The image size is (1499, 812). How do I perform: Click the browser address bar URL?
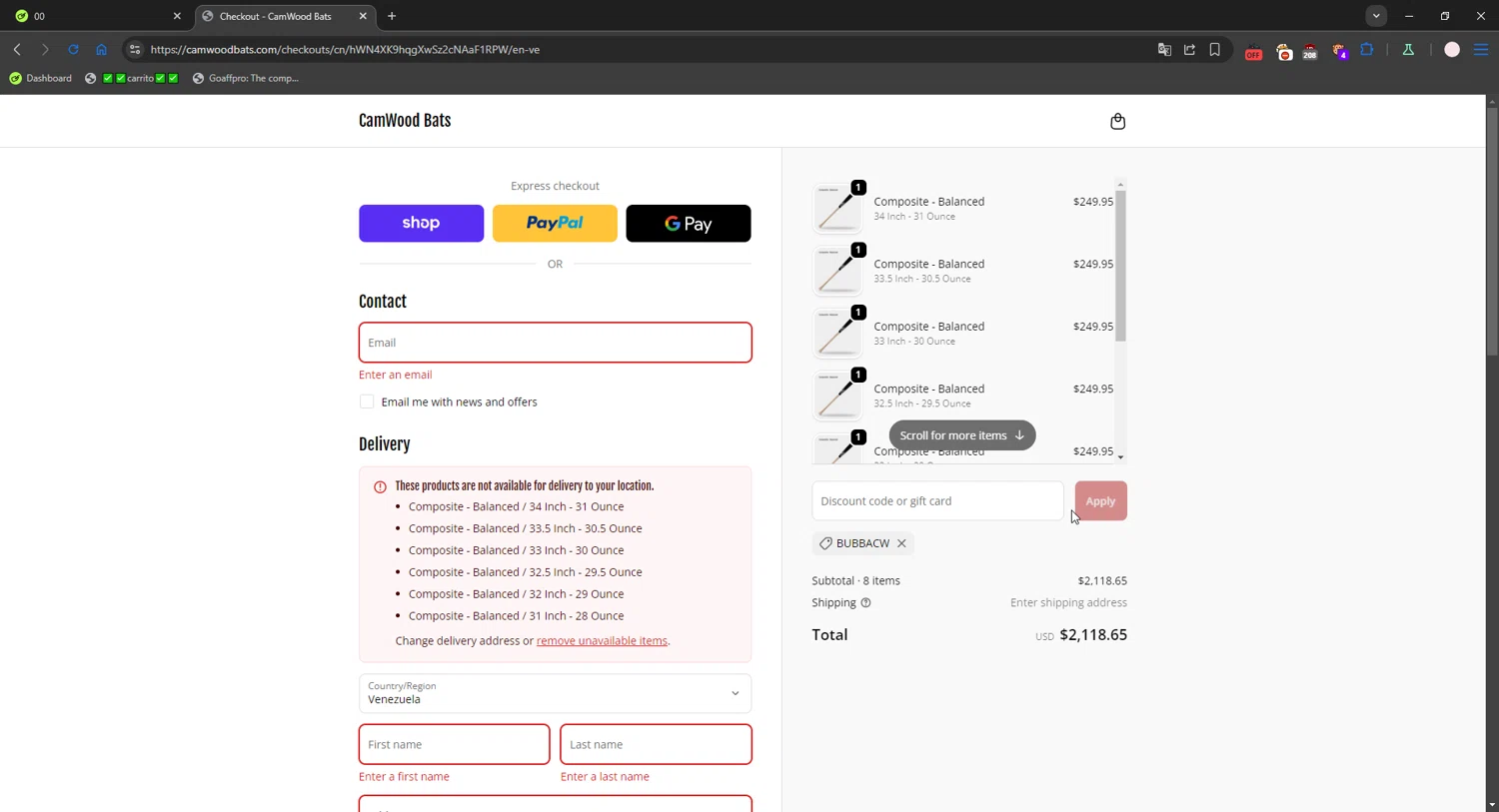tap(345, 49)
